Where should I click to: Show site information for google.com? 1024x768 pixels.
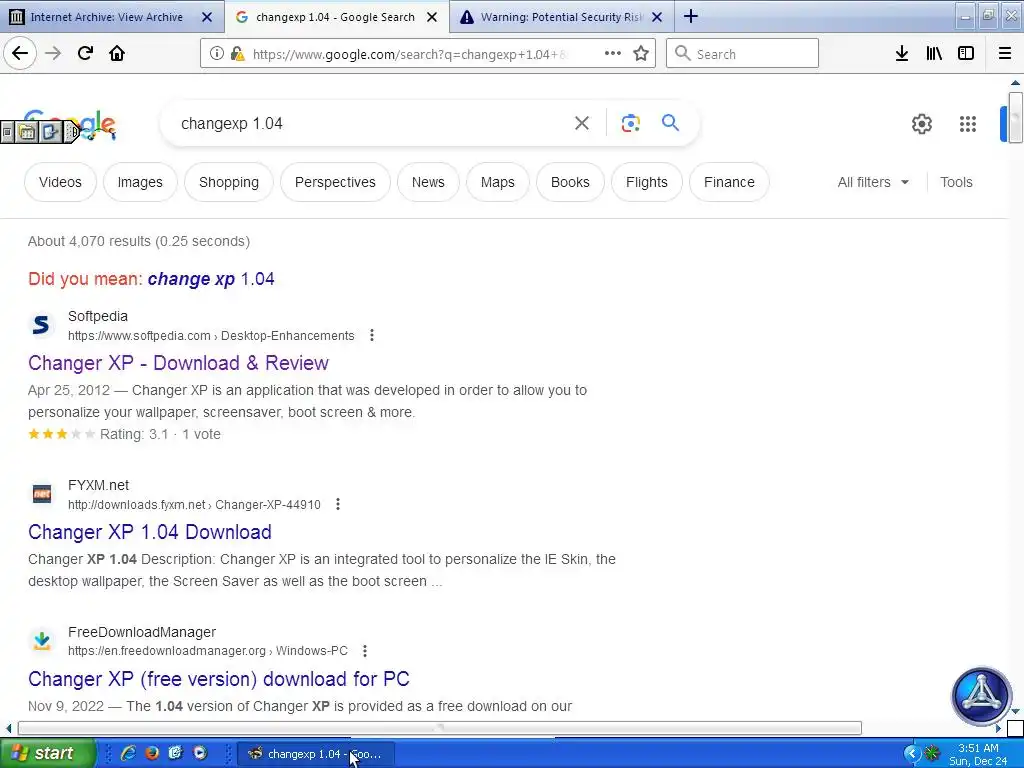(x=217, y=54)
